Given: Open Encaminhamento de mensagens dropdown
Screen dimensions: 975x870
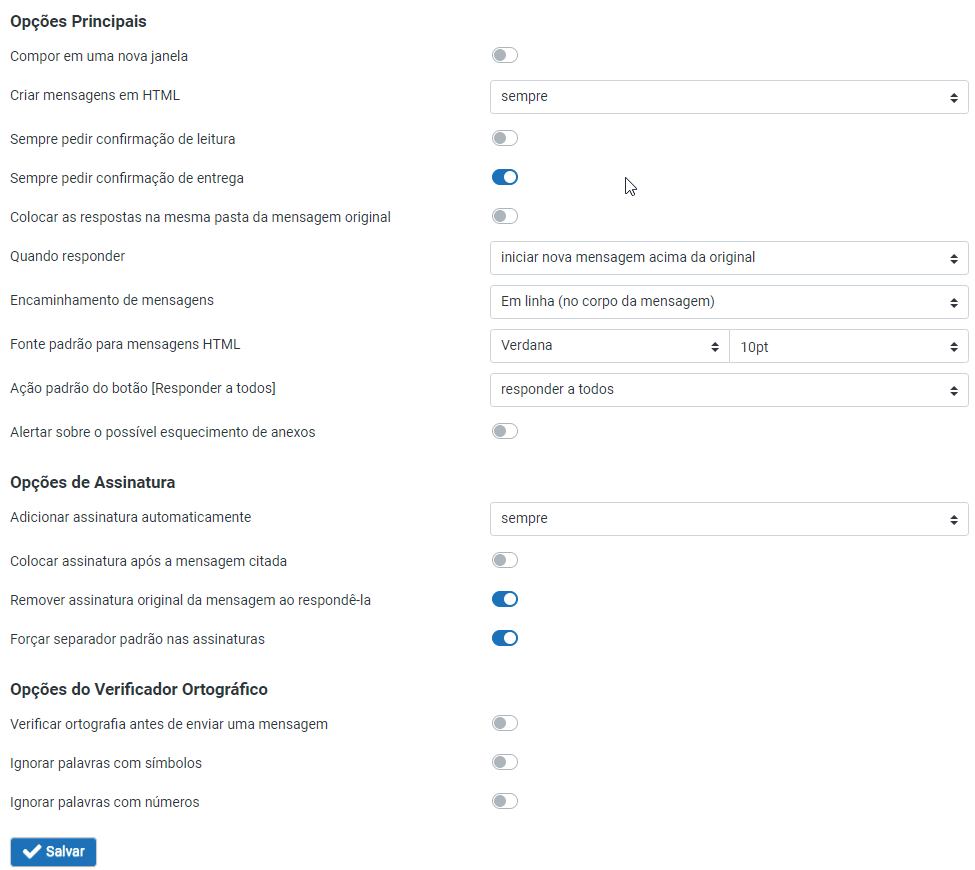Looking at the screenshot, I should [x=729, y=302].
